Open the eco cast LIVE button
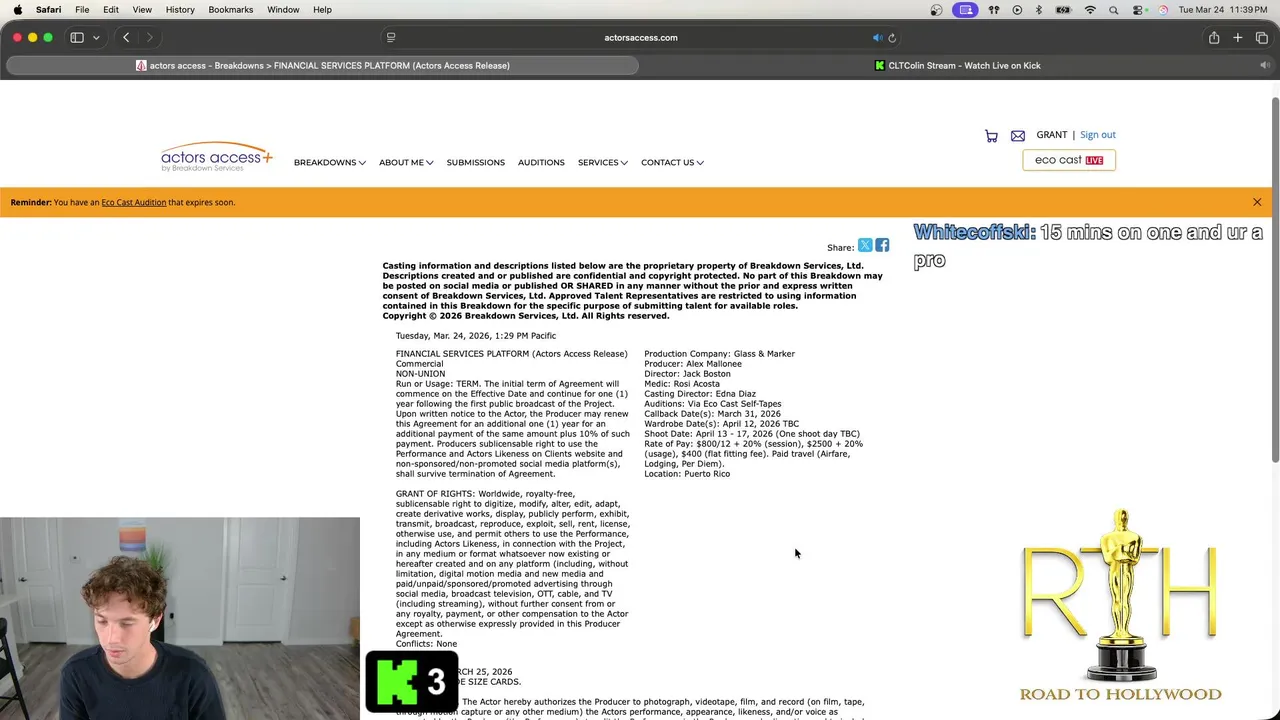This screenshot has width=1280, height=720. pyautogui.click(x=1069, y=160)
